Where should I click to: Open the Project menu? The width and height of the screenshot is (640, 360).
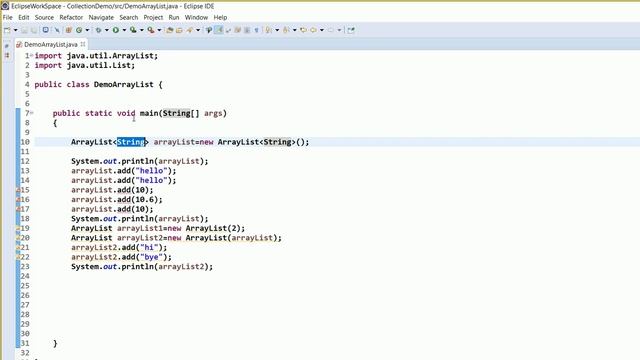pyautogui.click(x=153, y=18)
